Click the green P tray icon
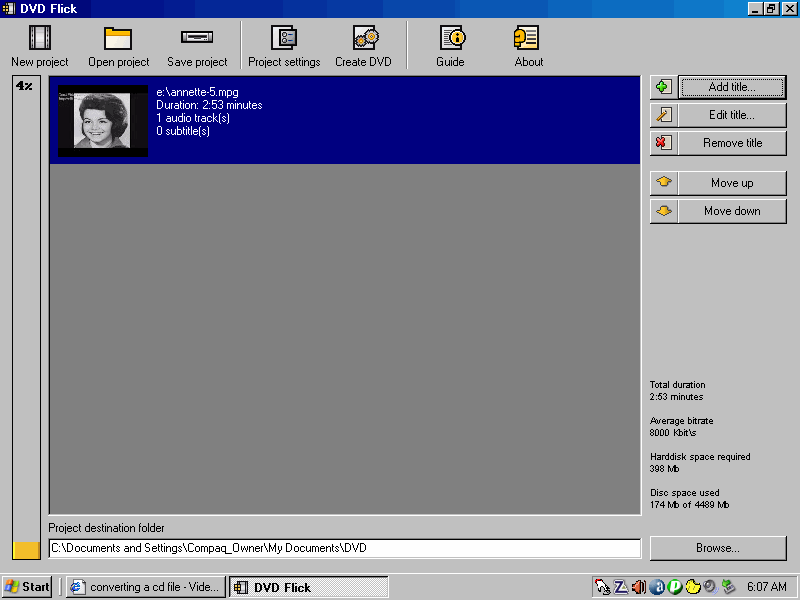This screenshot has width=800, height=600. pos(674,587)
